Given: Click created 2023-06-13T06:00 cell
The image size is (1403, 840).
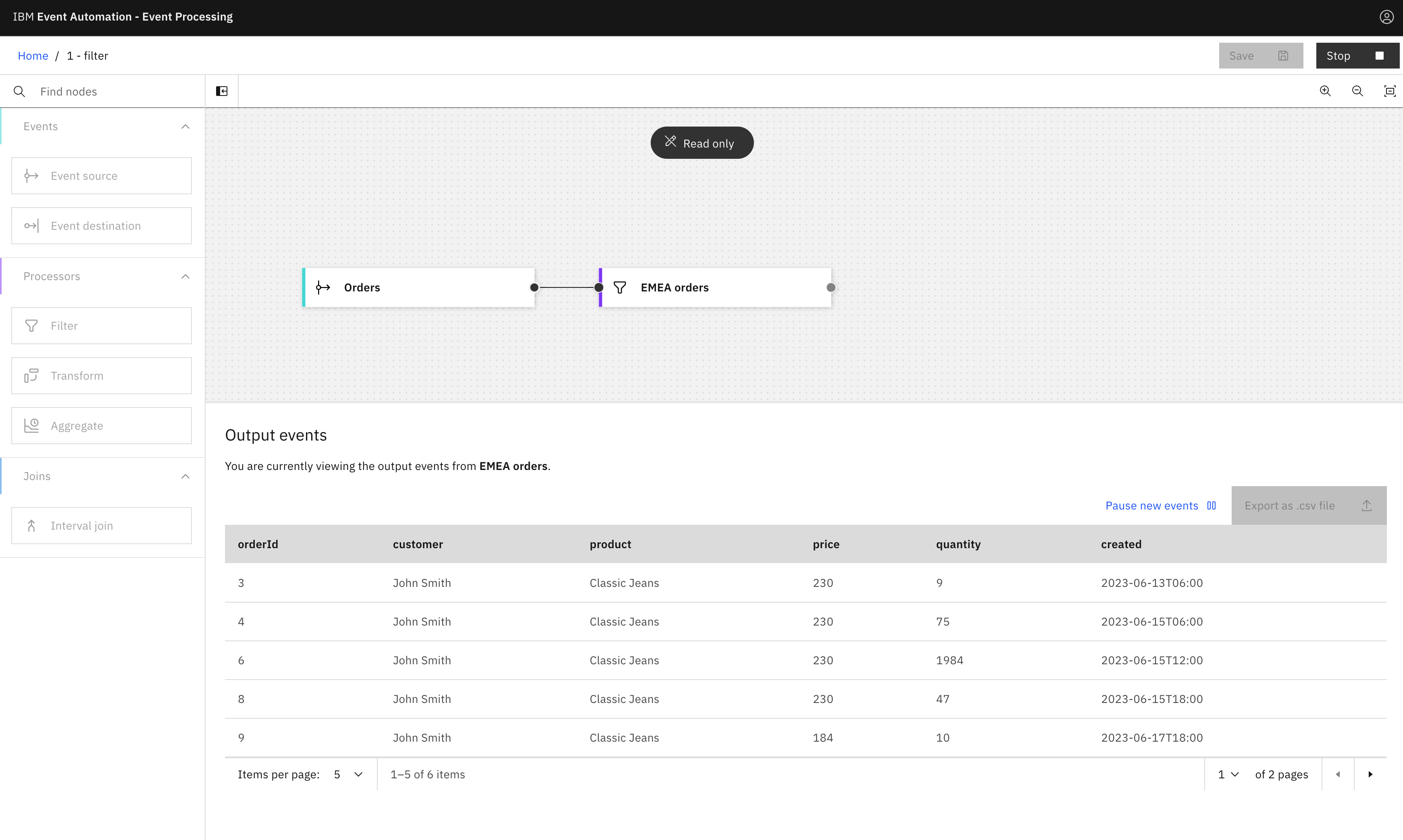Looking at the screenshot, I should (x=1151, y=582).
